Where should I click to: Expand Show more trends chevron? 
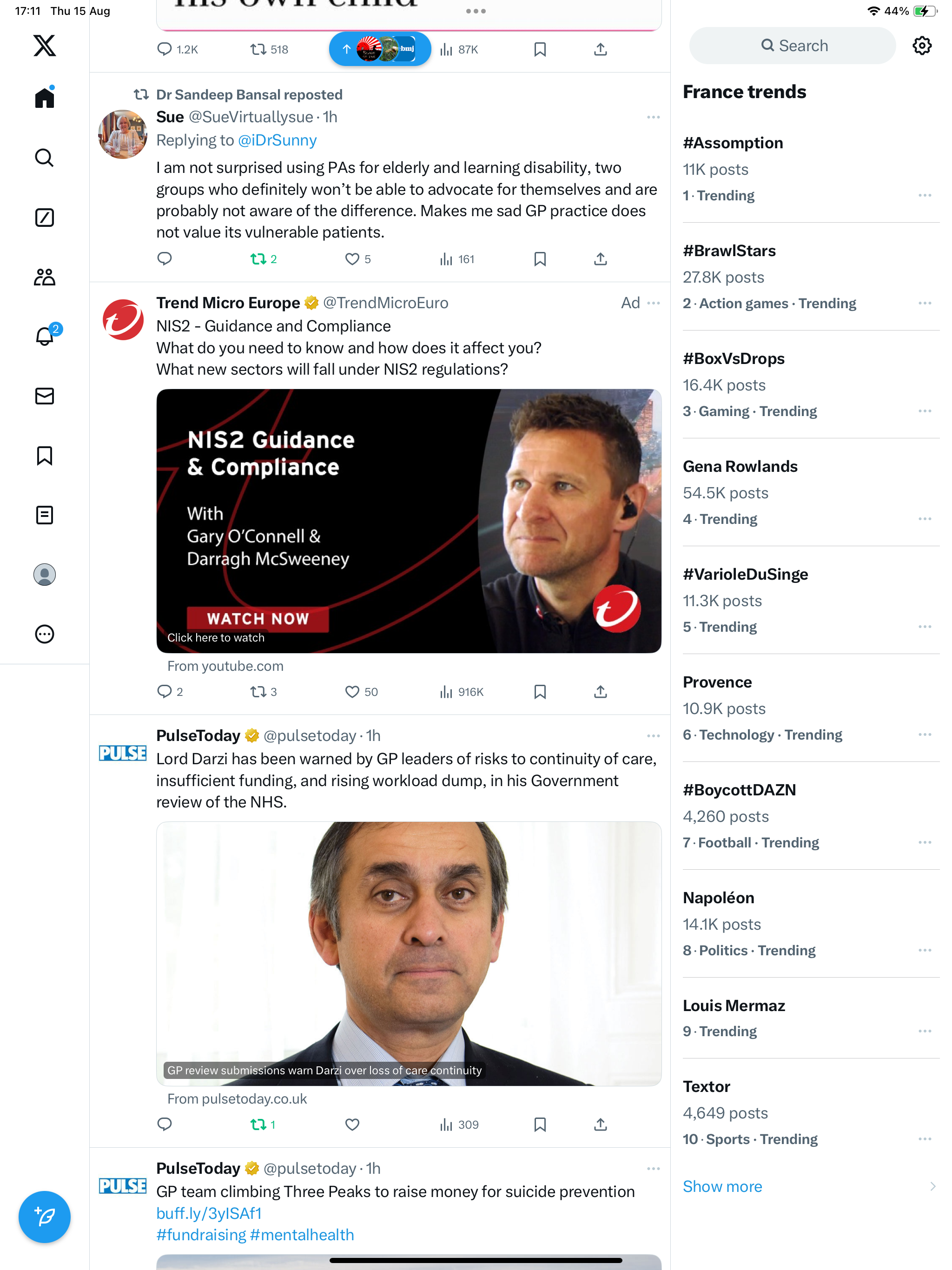click(932, 1186)
